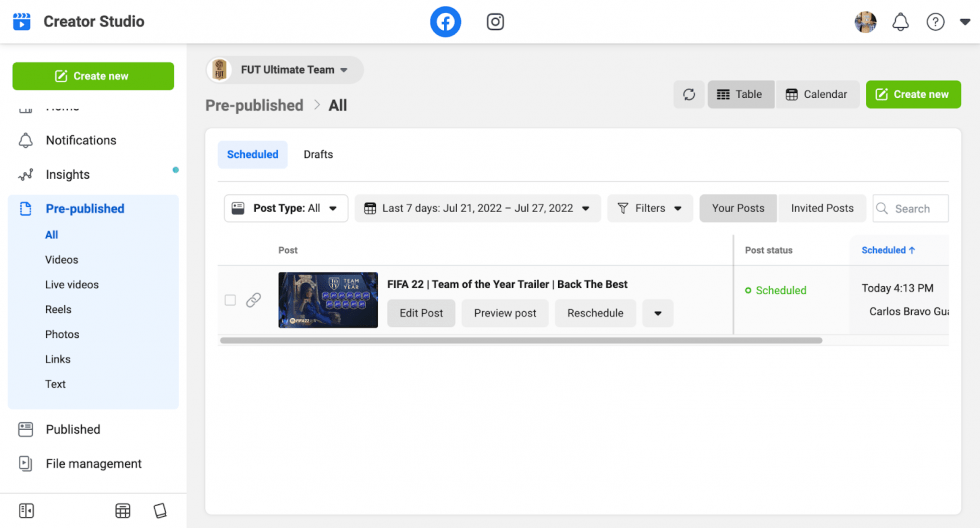
Task: Click the Edit Post button
Action: (x=421, y=313)
